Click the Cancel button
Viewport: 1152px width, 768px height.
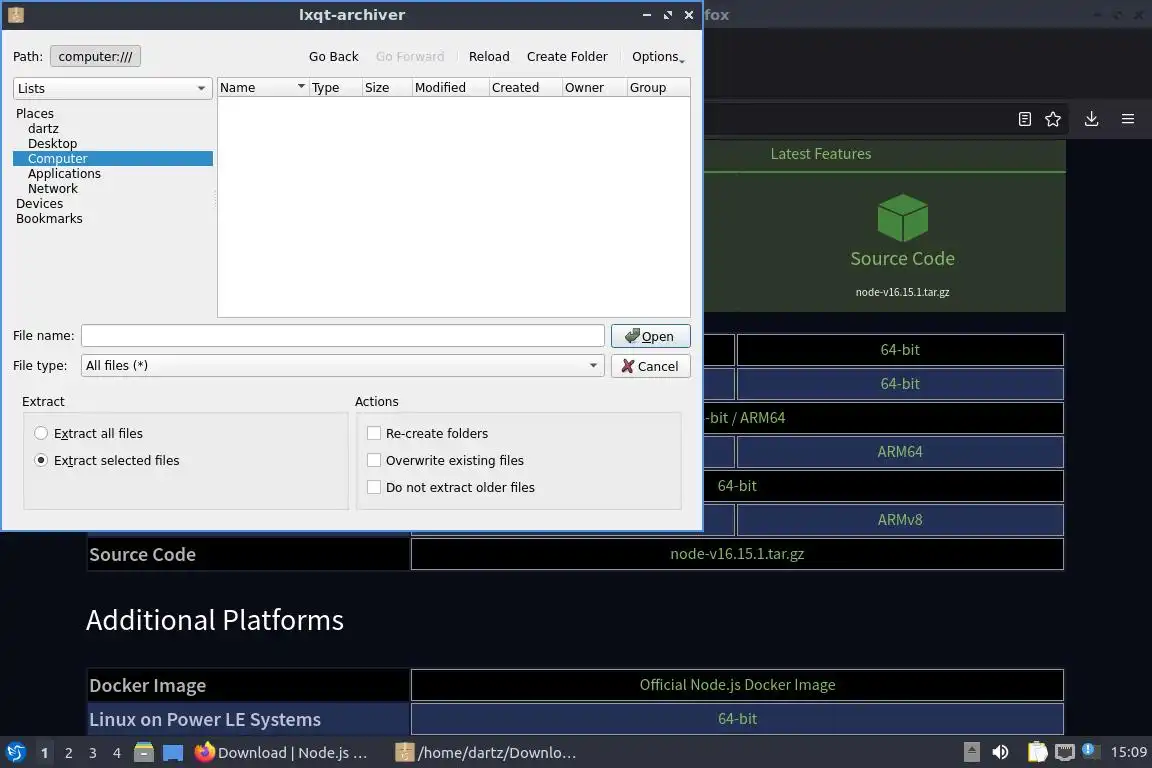tap(650, 366)
